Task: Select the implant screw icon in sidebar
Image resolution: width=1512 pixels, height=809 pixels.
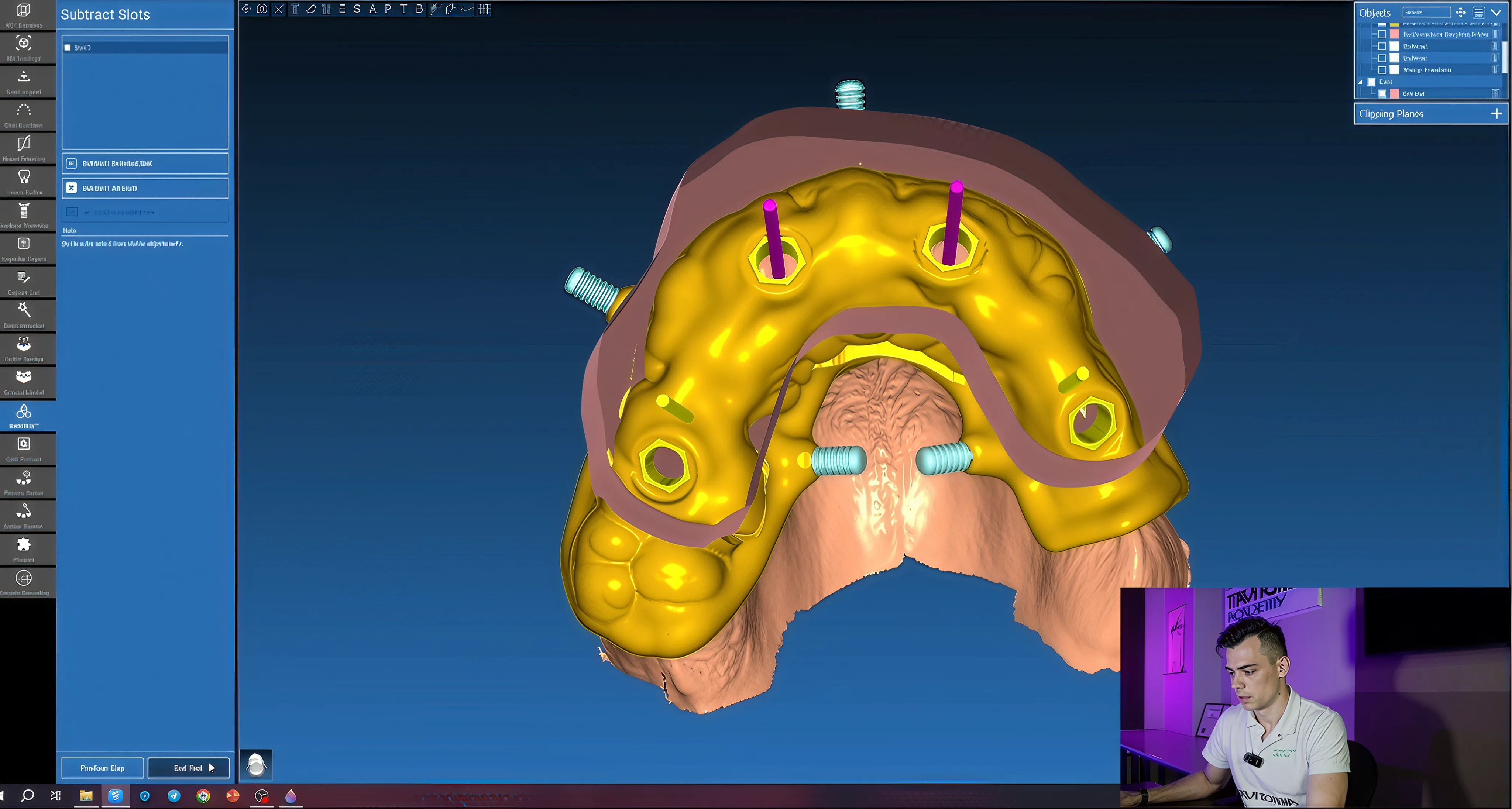Action: (x=24, y=210)
